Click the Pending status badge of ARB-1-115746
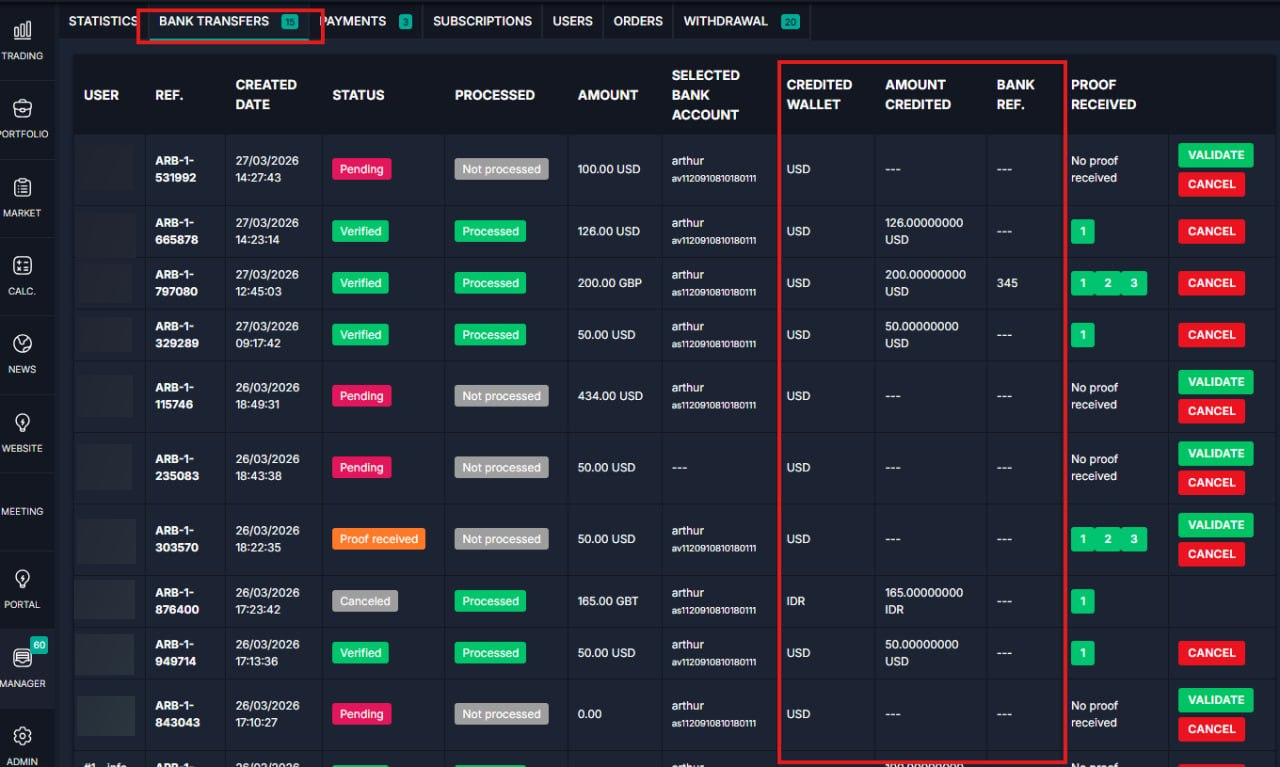This screenshot has width=1280, height=767. [x=361, y=396]
